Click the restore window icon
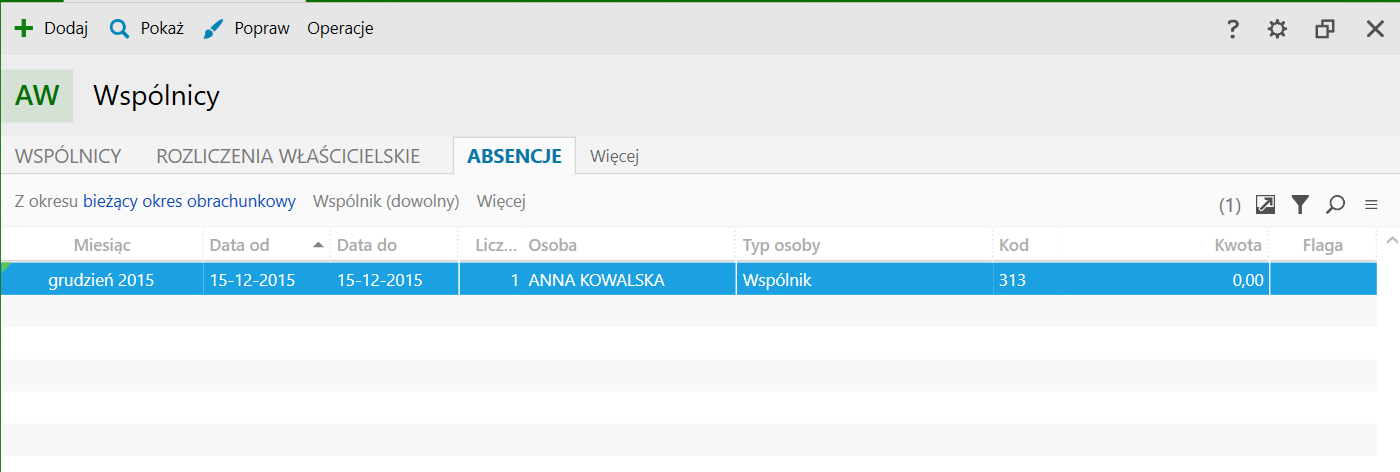 tap(1325, 29)
